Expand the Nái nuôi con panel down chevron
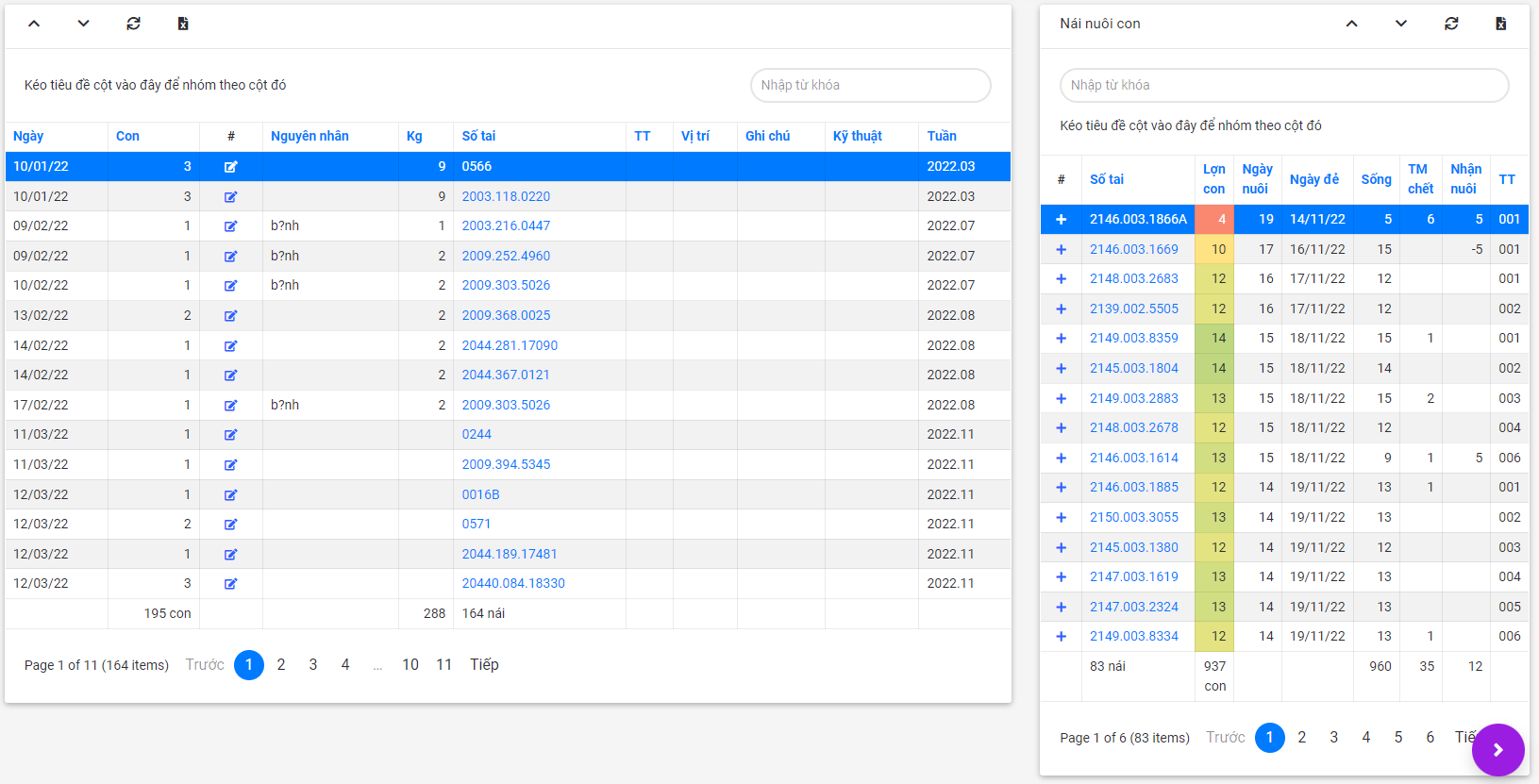 pos(1401,24)
